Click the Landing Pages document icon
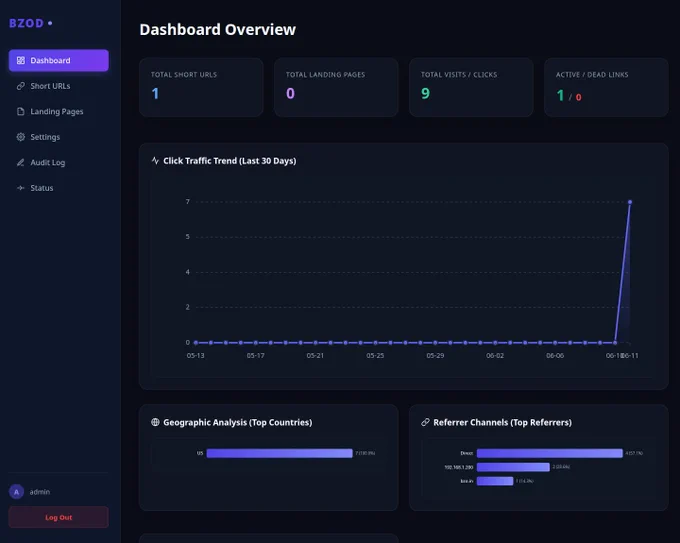Viewport: 680px width, 543px height. (21, 111)
